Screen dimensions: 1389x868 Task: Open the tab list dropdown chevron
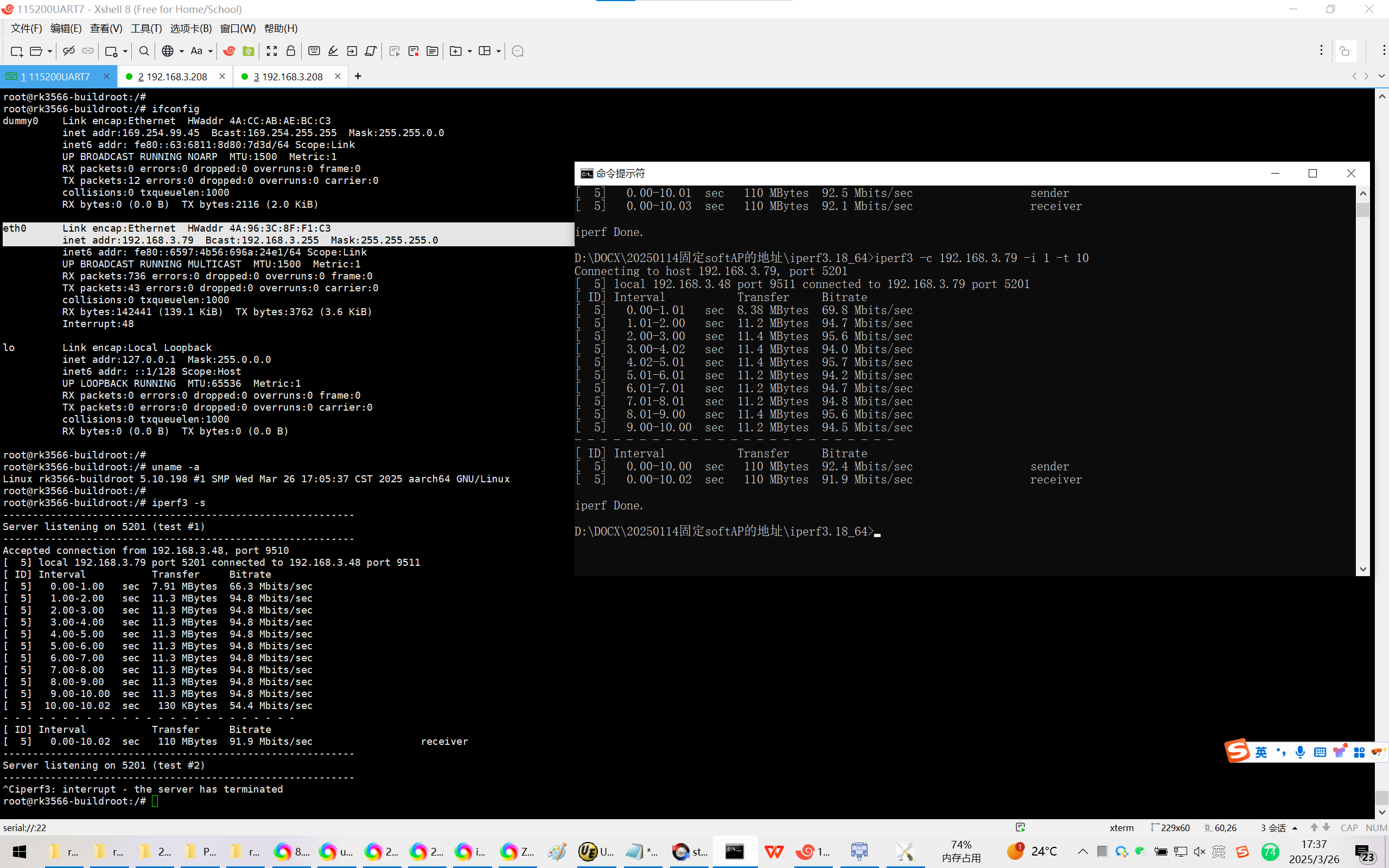click(x=1381, y=76)
